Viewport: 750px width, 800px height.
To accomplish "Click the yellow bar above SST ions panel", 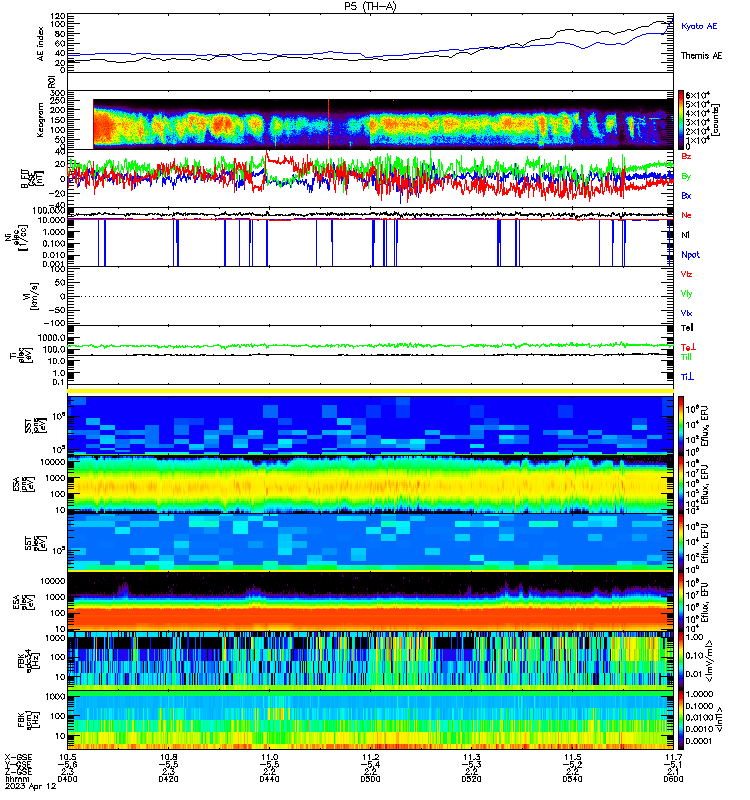I will [x=370, y=391].
